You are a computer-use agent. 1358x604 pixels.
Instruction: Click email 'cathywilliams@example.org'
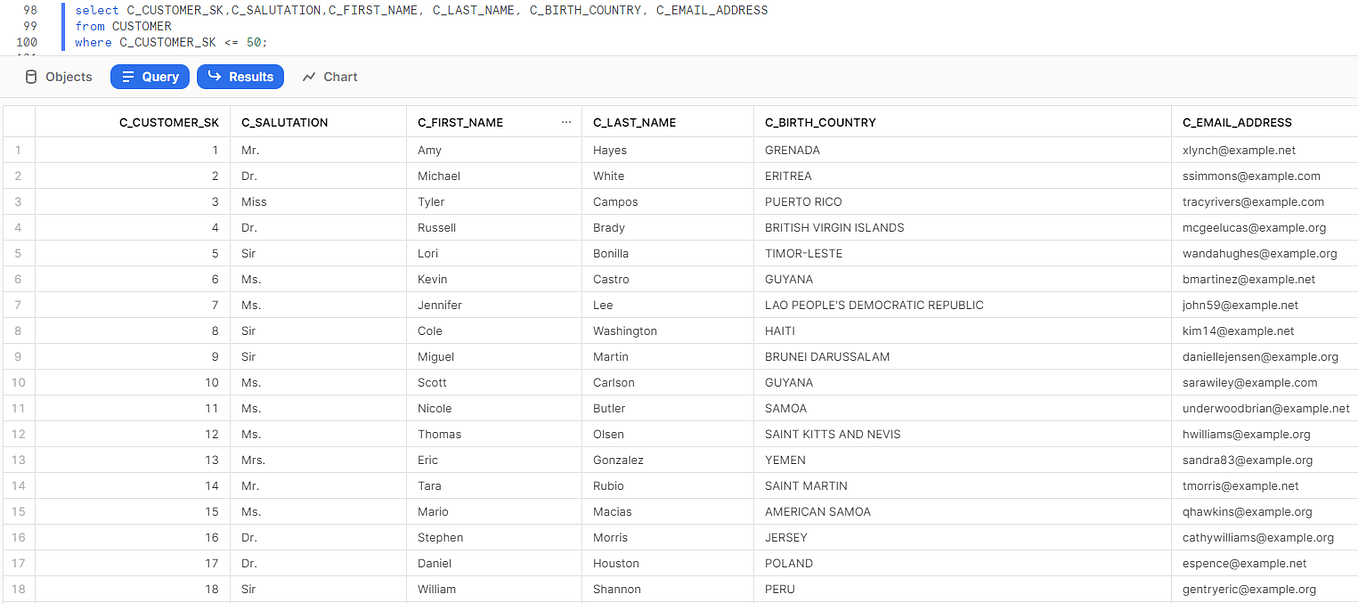[1258, 538]
